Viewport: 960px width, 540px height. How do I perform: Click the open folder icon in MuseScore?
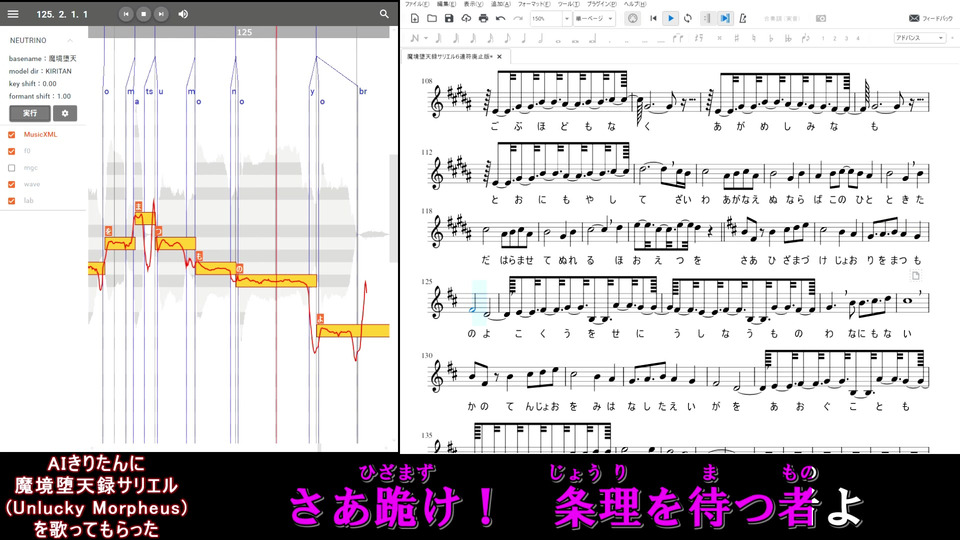click(432, 18)
